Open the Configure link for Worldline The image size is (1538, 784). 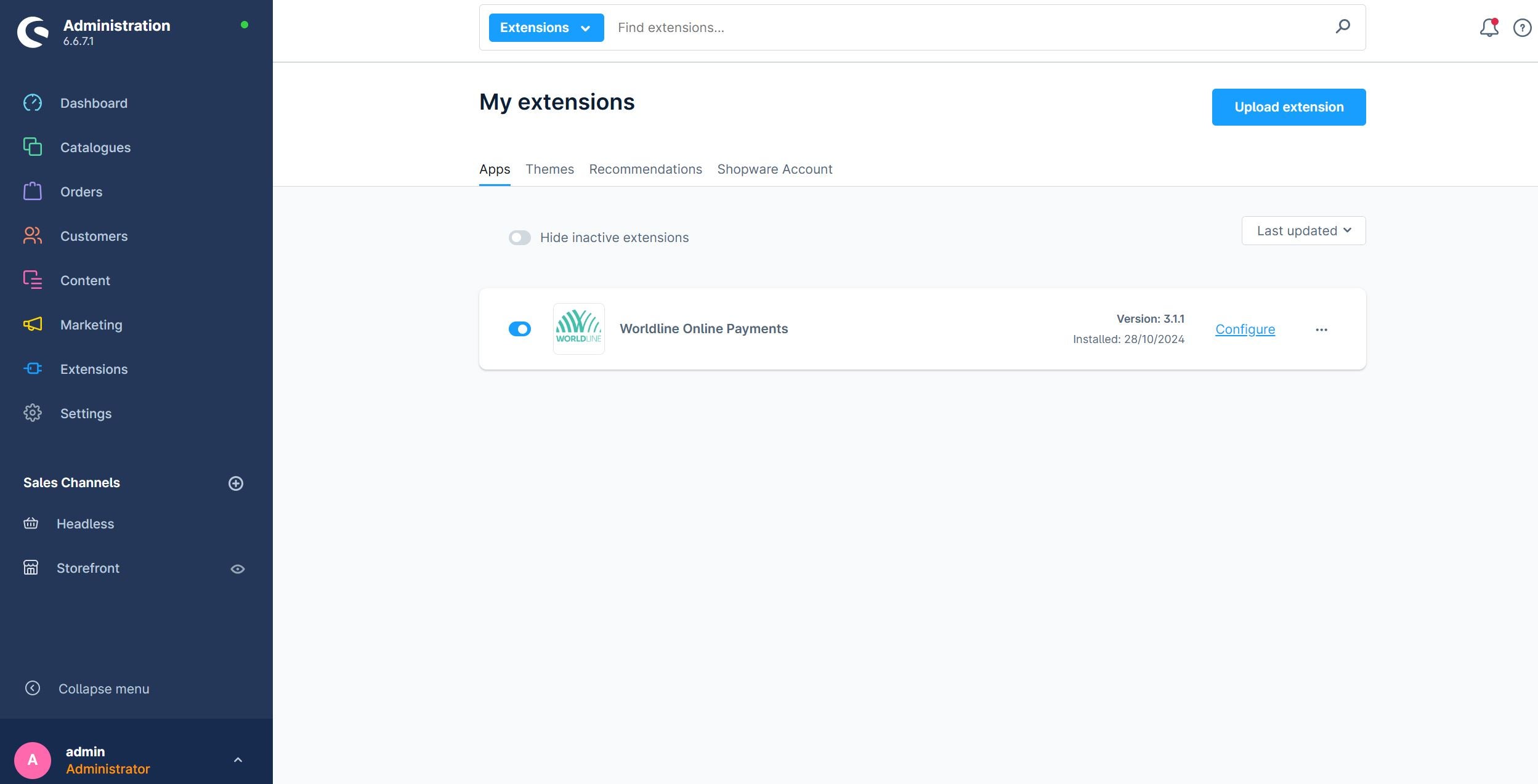[1244, 329]
